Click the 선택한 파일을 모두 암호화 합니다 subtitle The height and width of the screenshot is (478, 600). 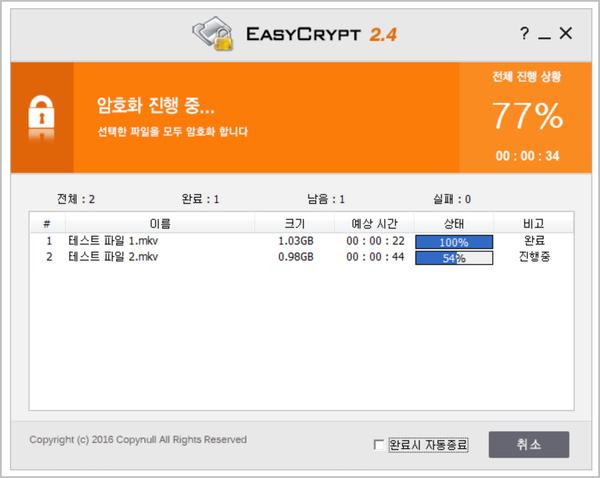pyautogui.click(x=173, y=132)
